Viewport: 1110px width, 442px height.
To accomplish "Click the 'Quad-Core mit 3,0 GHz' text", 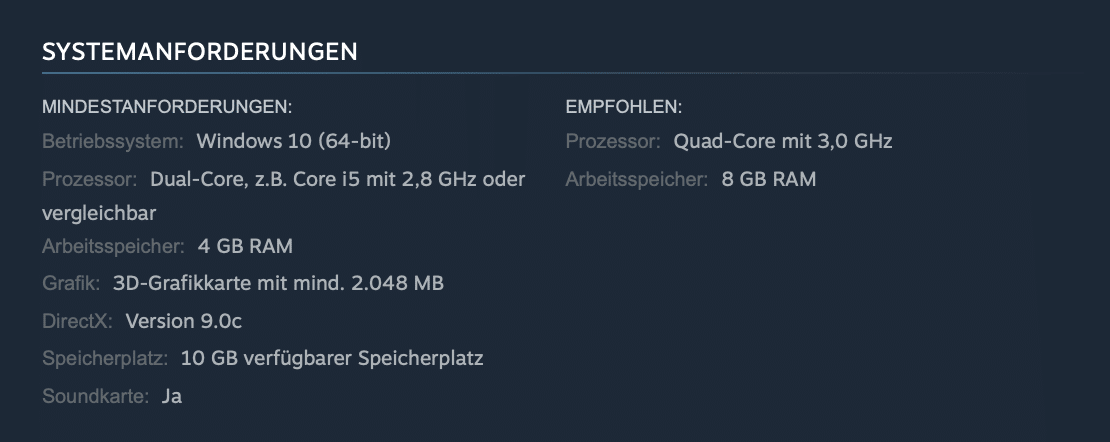I will click(783, 141).
